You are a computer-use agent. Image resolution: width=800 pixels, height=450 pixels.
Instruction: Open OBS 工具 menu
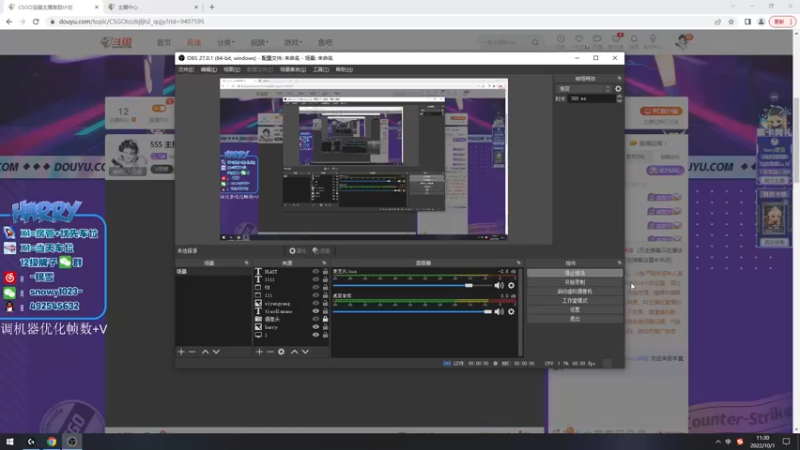pos(320,69)
